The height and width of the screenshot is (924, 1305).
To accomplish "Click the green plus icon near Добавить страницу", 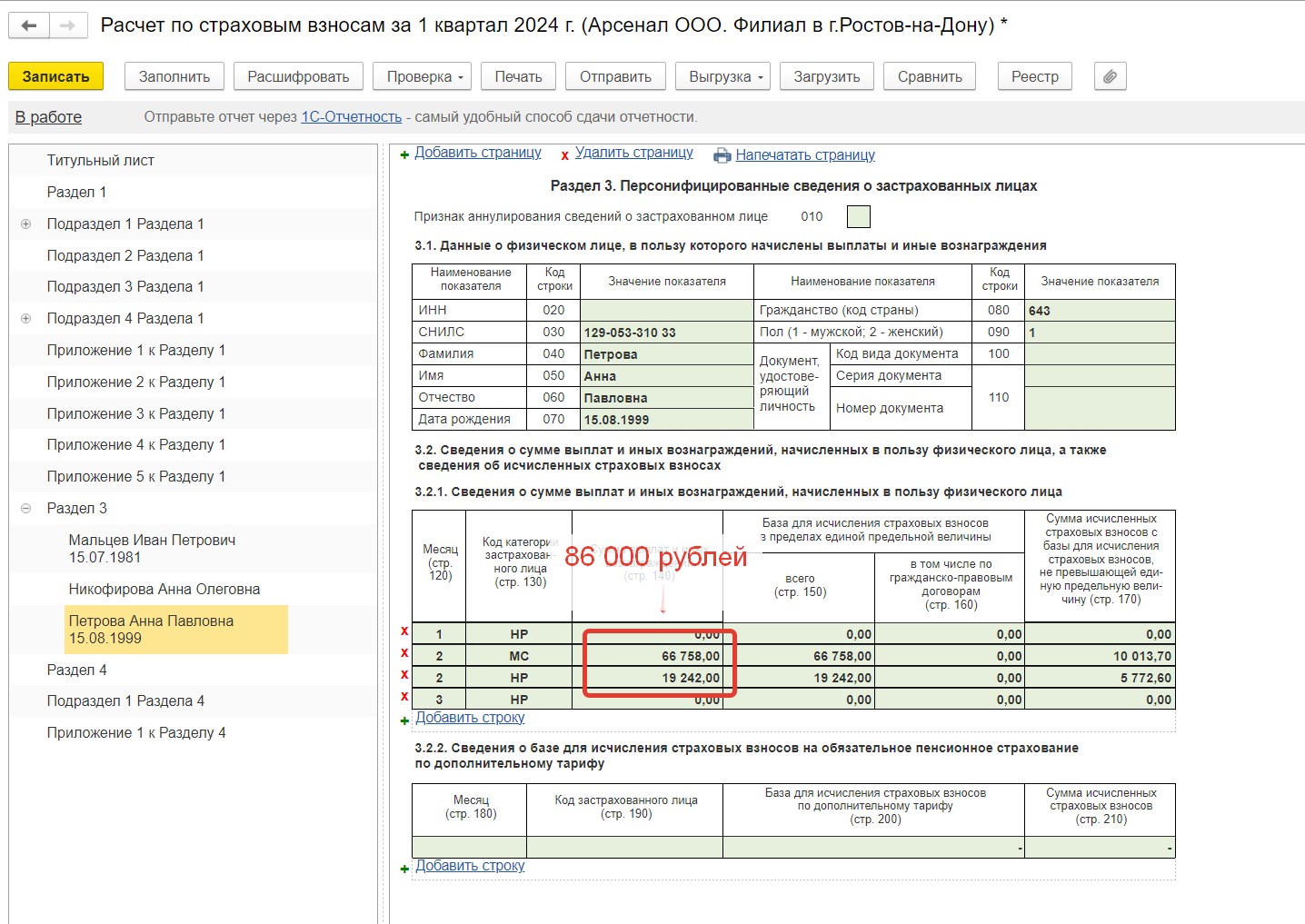I will 404,155.
